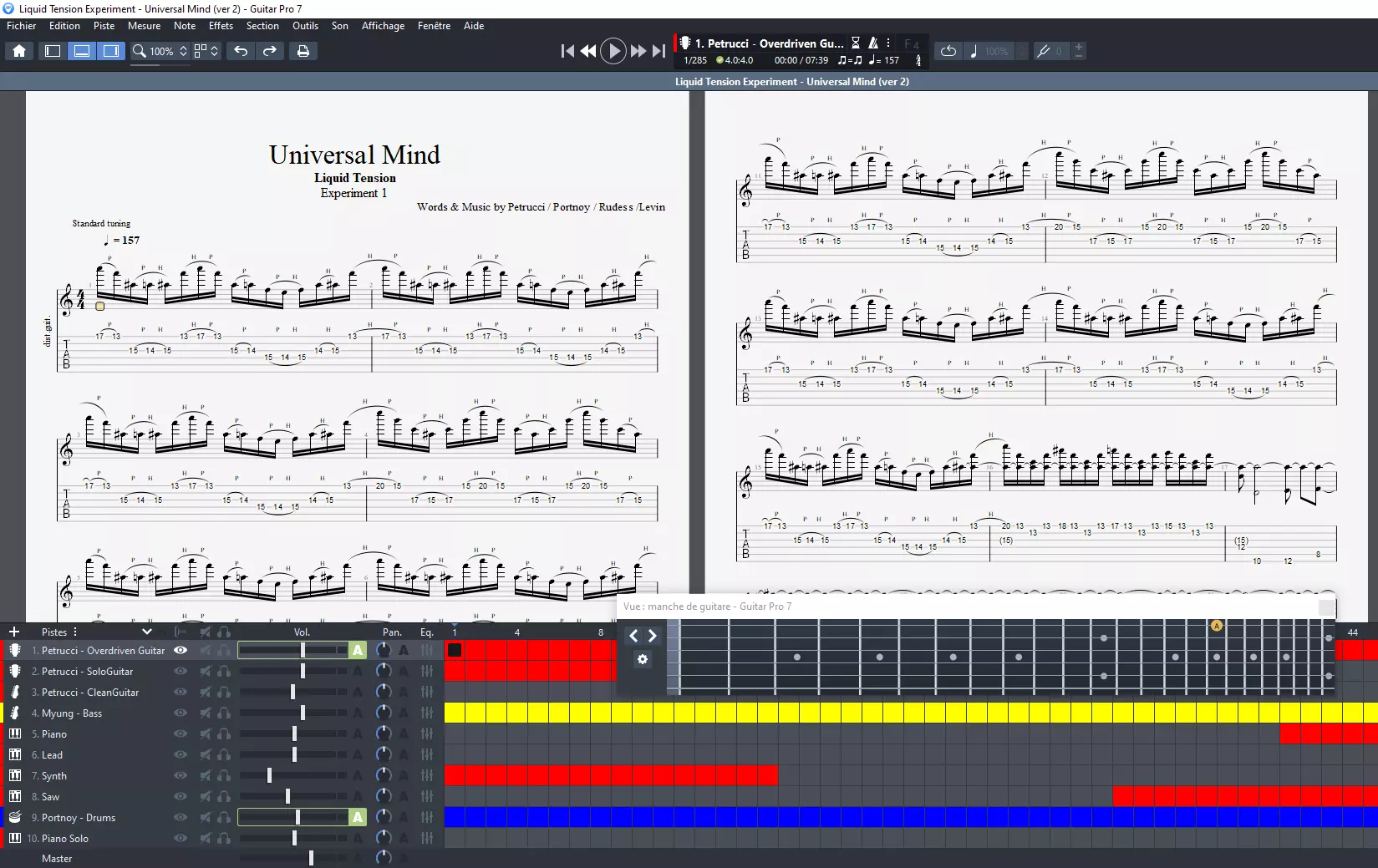Viewport: 1378px width, 868px height.
Task: Toggle visibility of Petrucci - CleanGuitar track
Action: pos(180,692)
